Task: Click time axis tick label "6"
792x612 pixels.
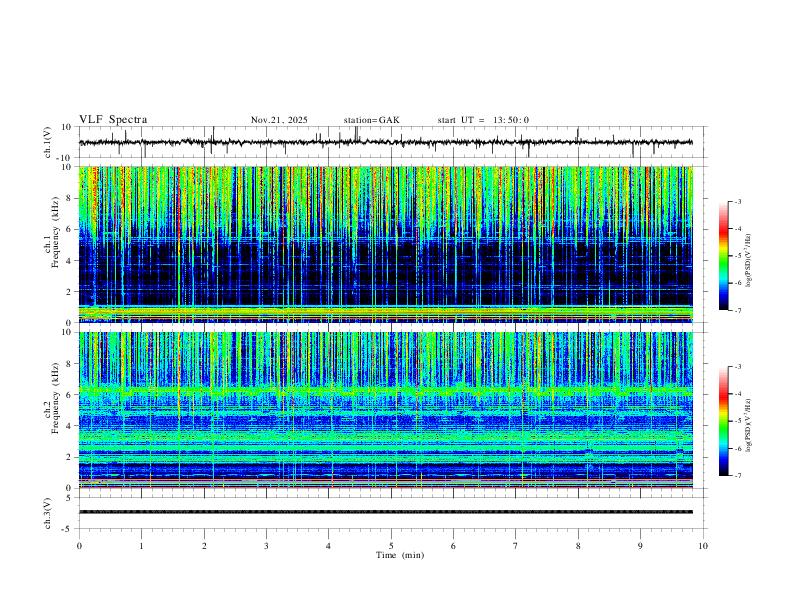Action: 453,546
